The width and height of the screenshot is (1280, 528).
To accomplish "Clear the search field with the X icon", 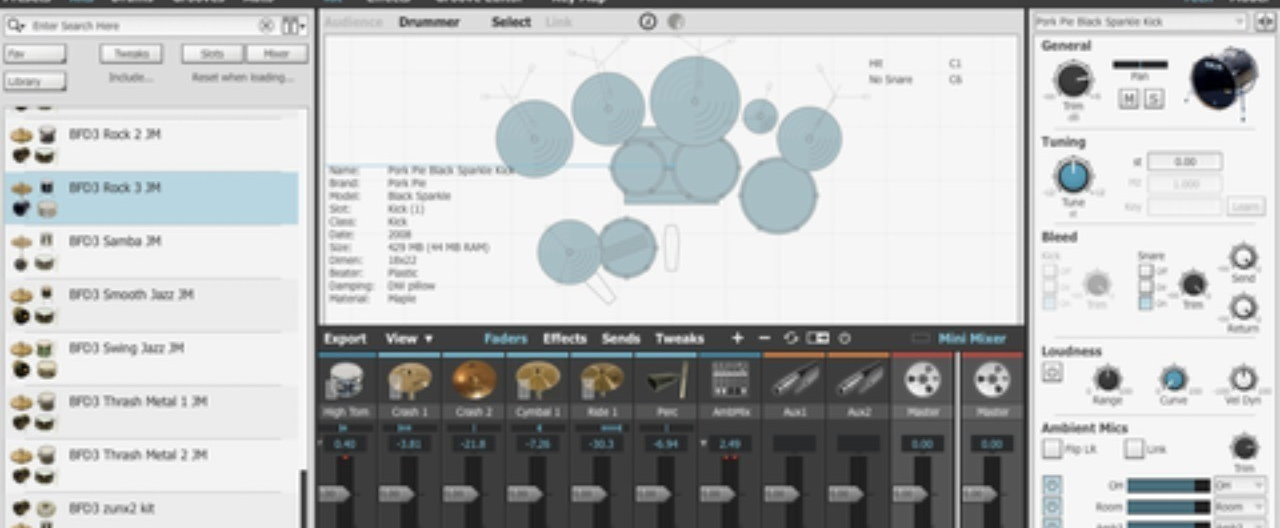I will 266,25.
